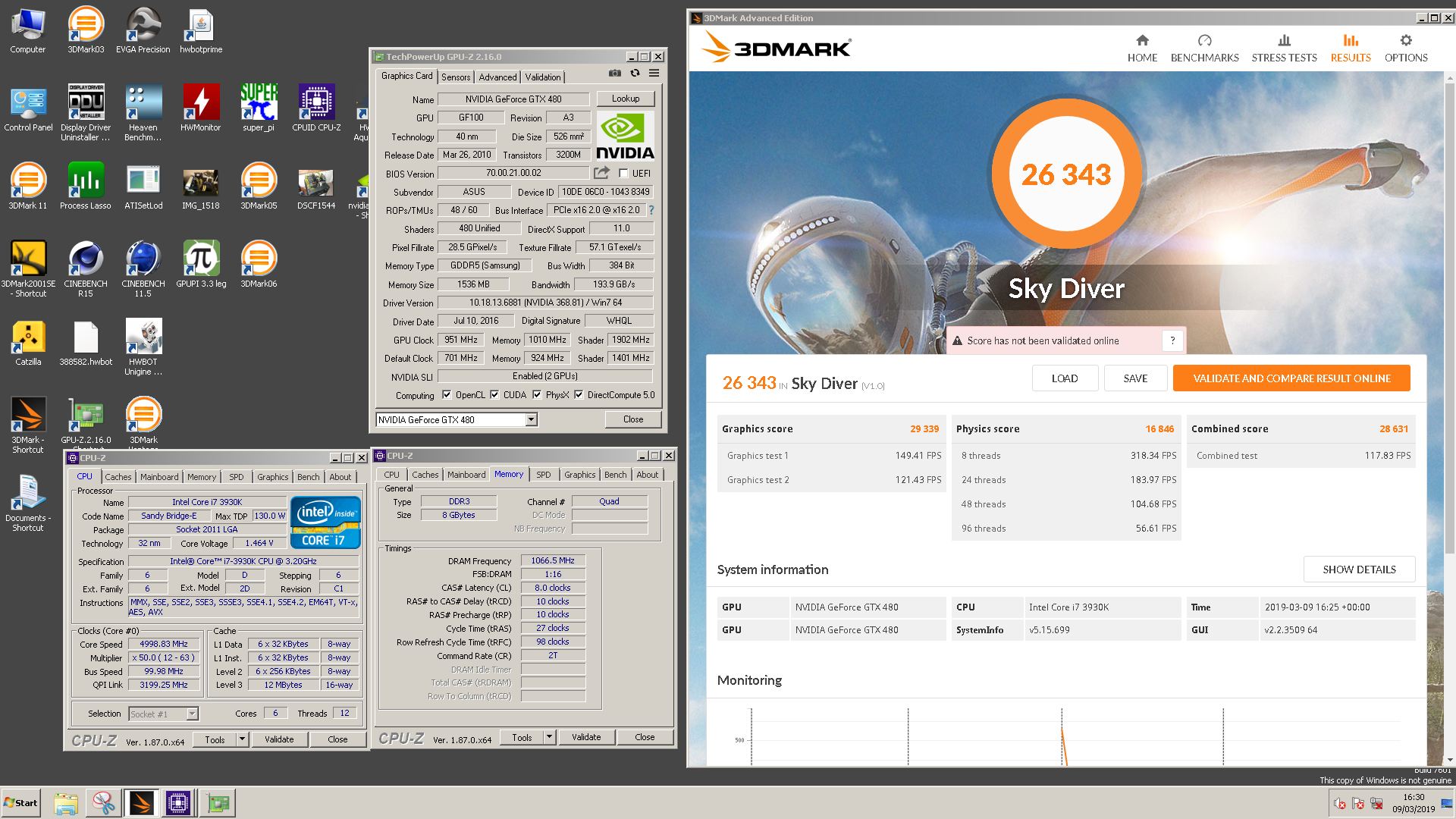The image size is (1456, 819).
Task: Click GPU-Z screenshot camera icon
Action: [x=615, y=74]
